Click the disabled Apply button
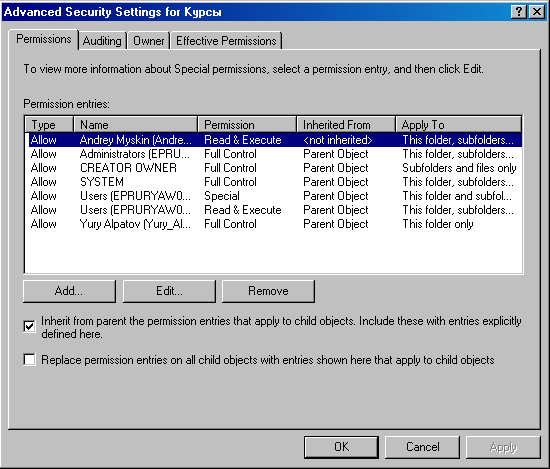 point(503,447)
